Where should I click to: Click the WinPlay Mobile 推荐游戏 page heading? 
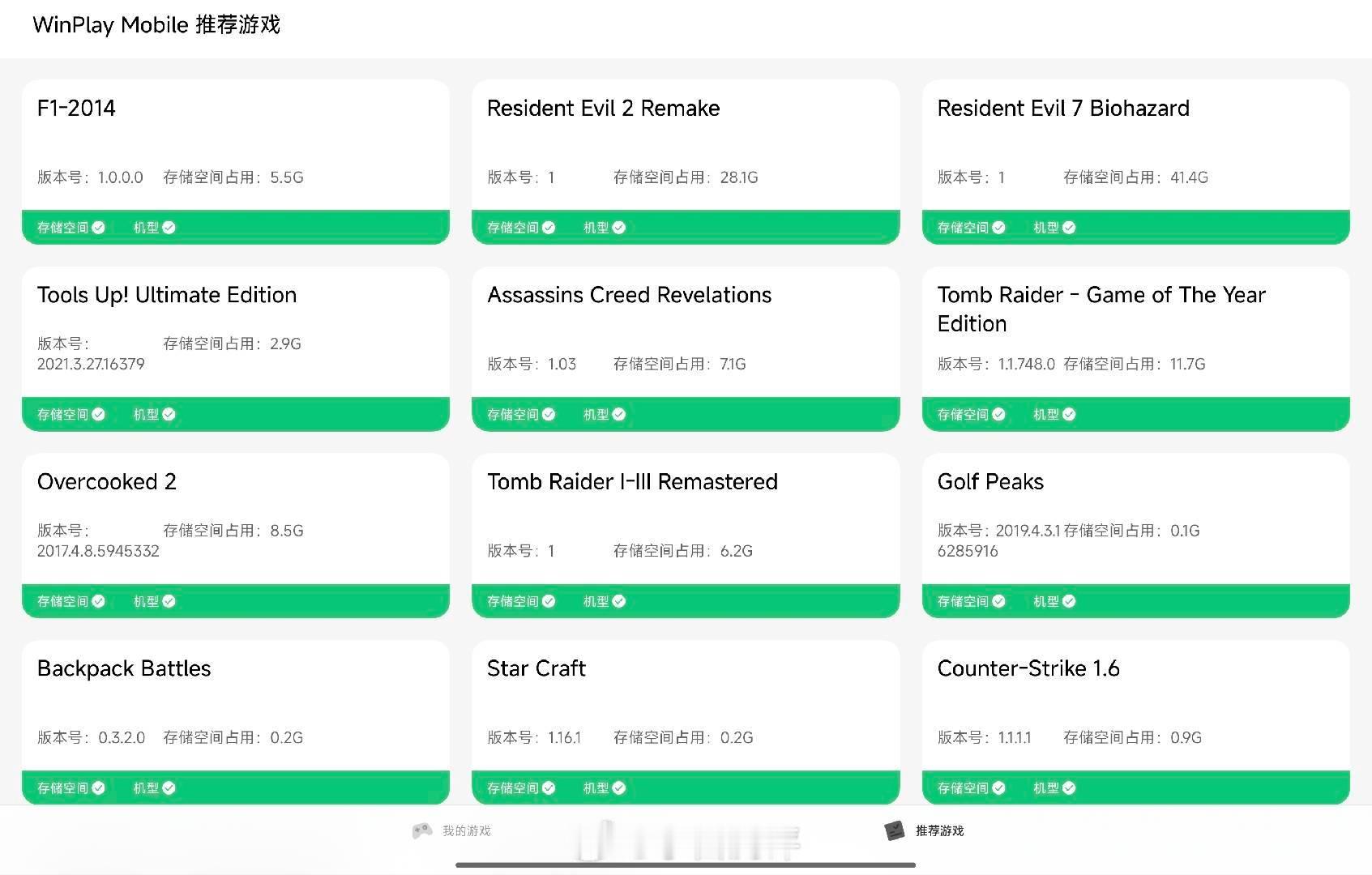(156, 25)
